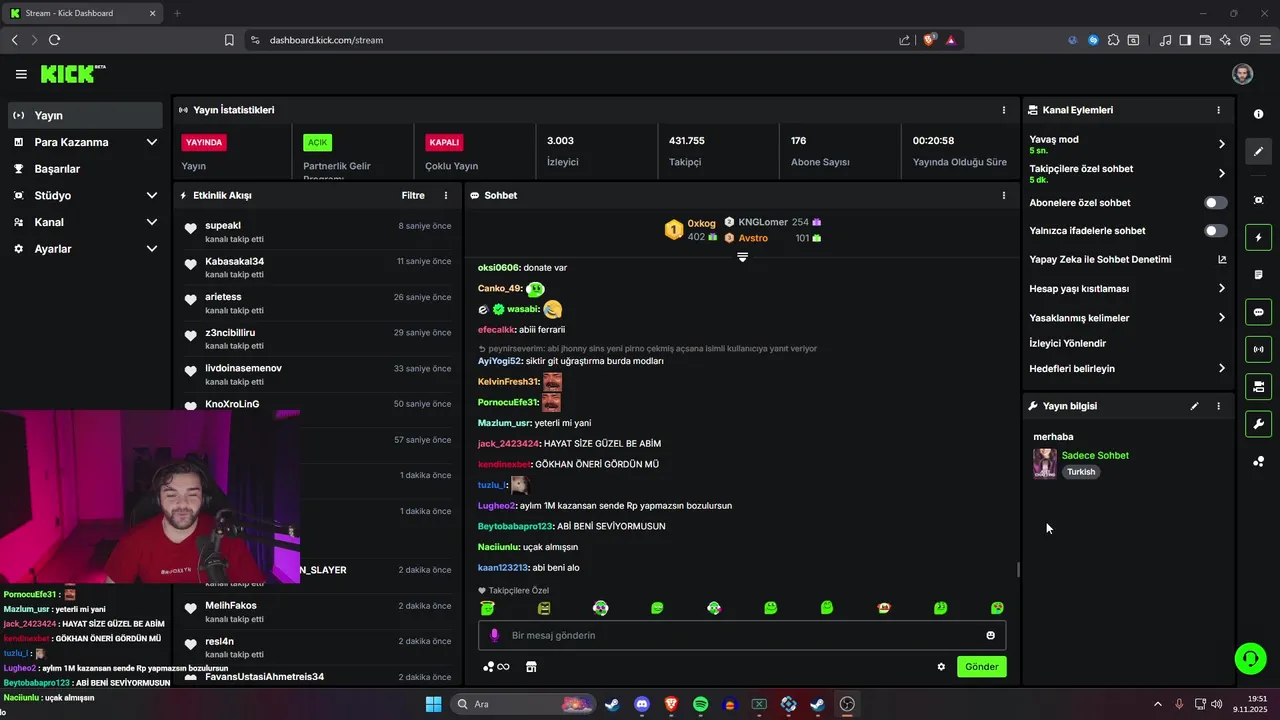Click the Filtre button in Etkinlik Akışı
Image resolution: width=1280 pixels, height=720 pixels.
[413, 196]
